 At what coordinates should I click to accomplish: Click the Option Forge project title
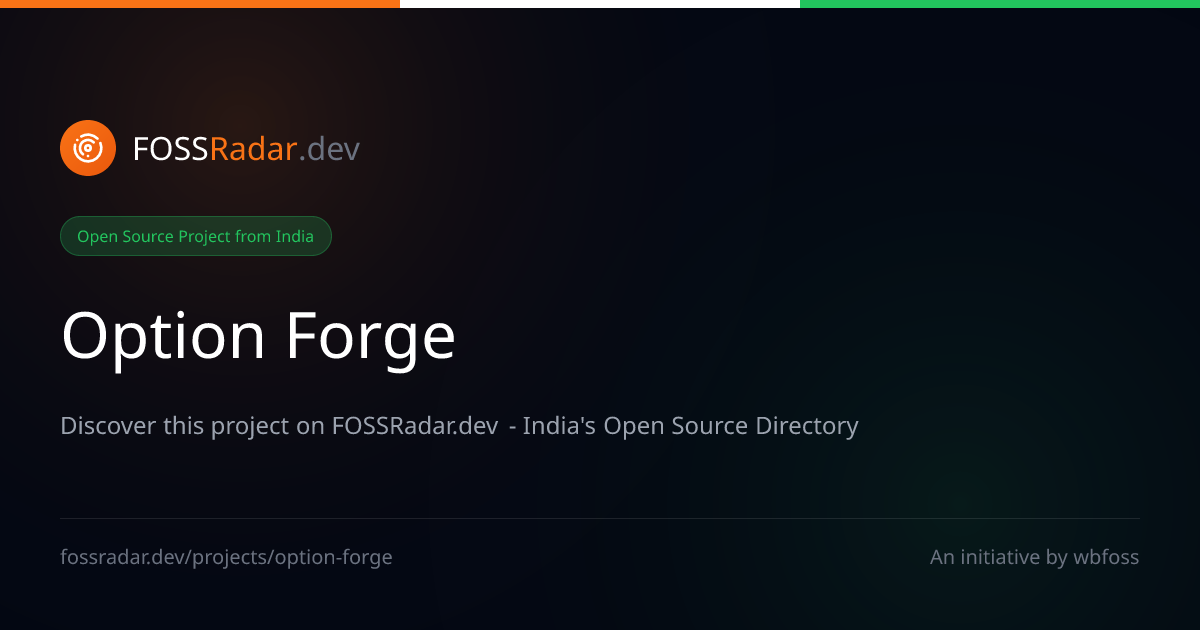click(258, 336)
